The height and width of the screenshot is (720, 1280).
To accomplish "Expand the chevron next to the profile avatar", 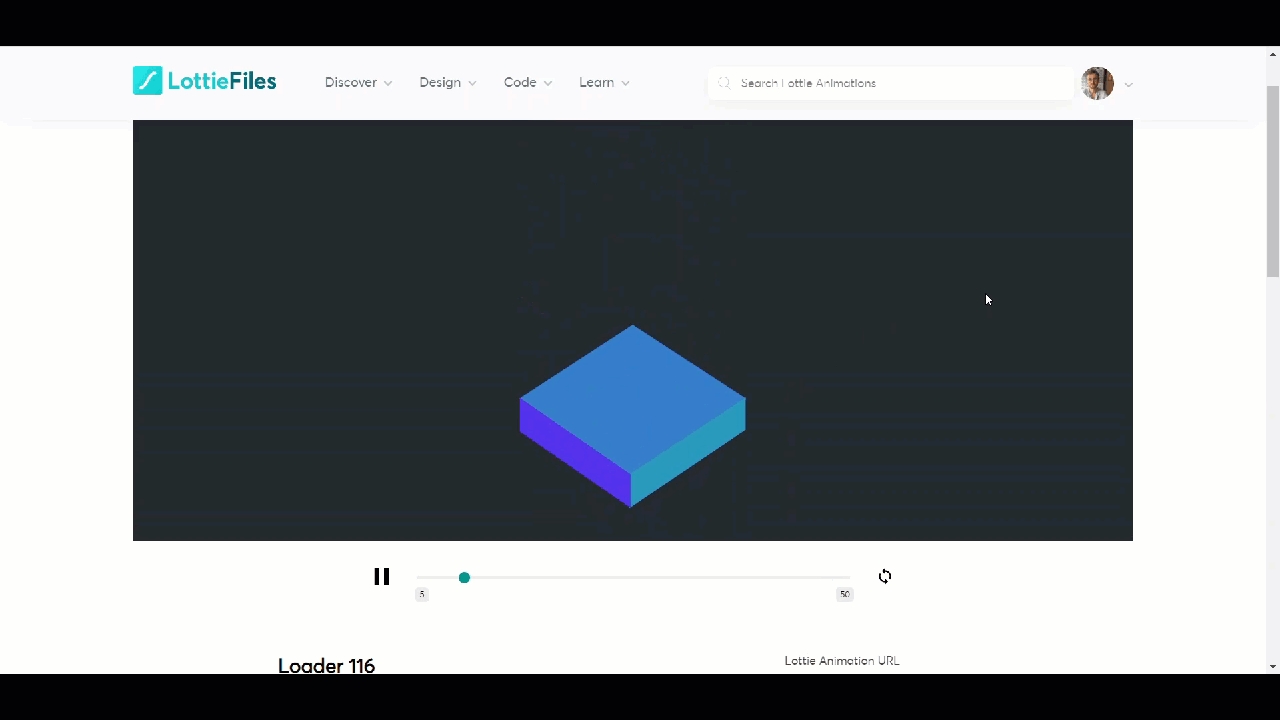I will click(x=1129, y=85).
